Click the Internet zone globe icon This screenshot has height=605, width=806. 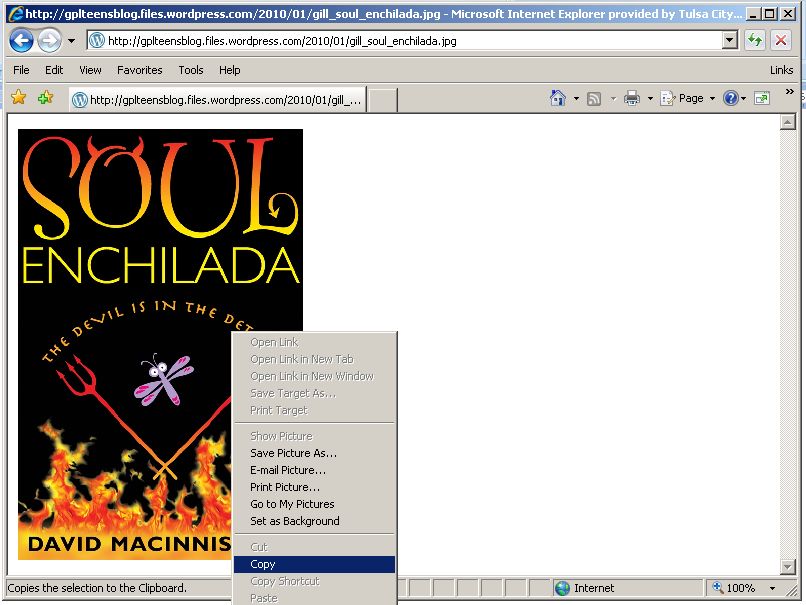click(x=562, y=588)
